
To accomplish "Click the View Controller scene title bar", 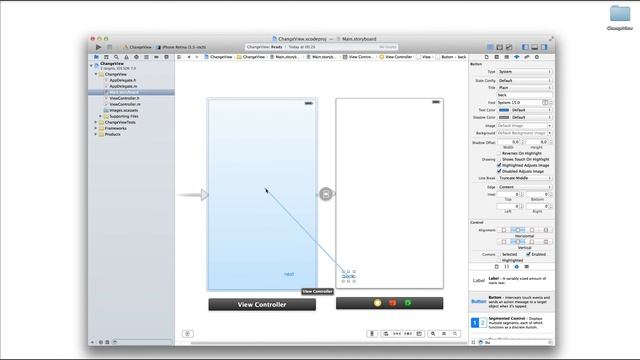I will click(262, 304).
